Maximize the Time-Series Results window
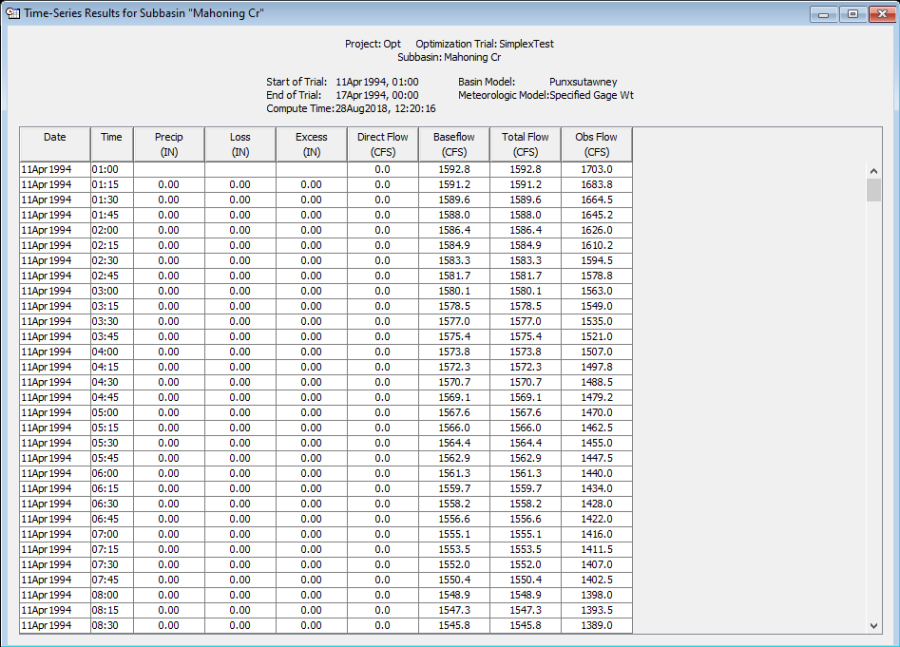The image size is (900, 647). tap(852, 14)
